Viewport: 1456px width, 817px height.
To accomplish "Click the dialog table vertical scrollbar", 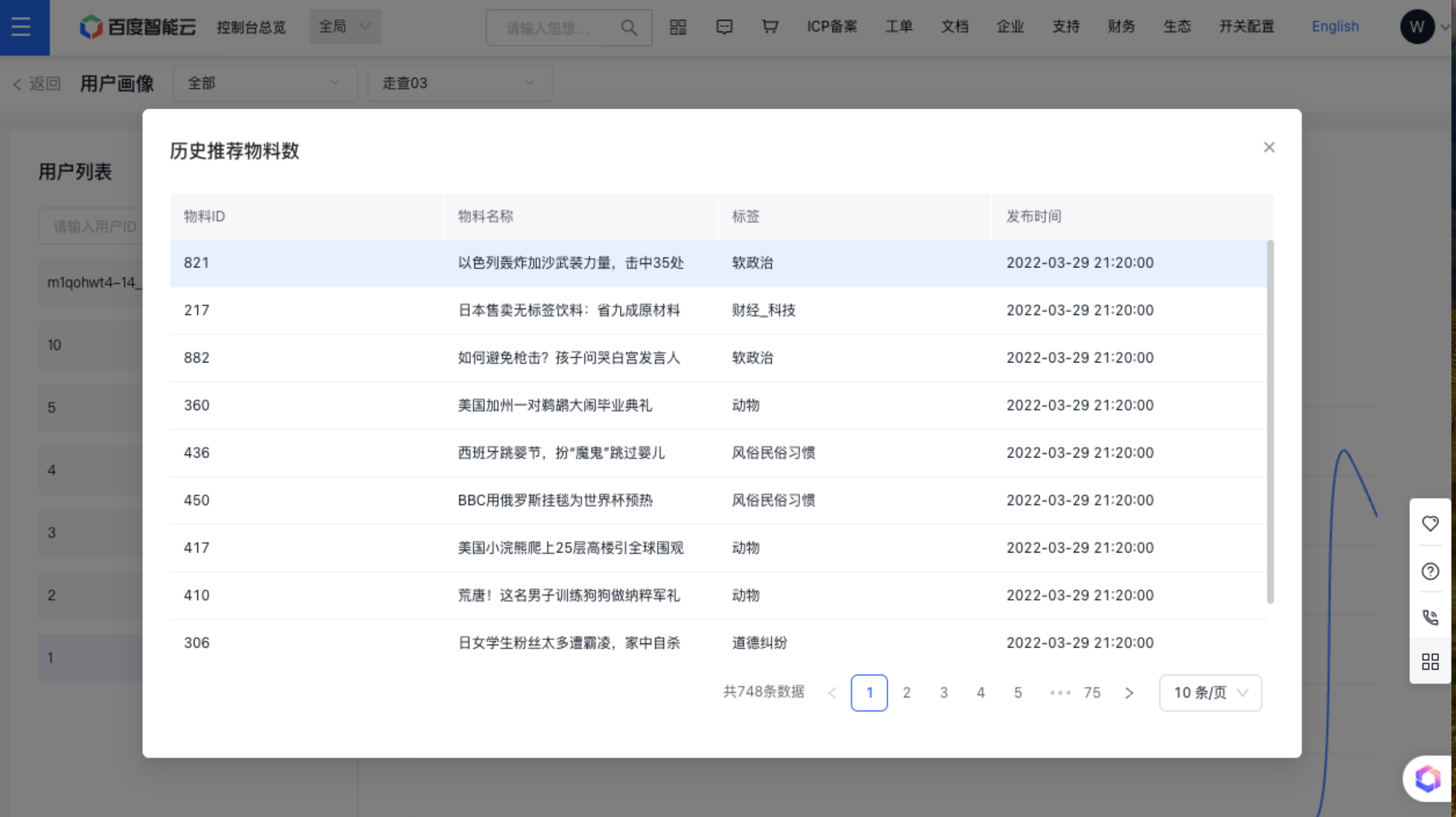I will click(x=1270, y=422).
